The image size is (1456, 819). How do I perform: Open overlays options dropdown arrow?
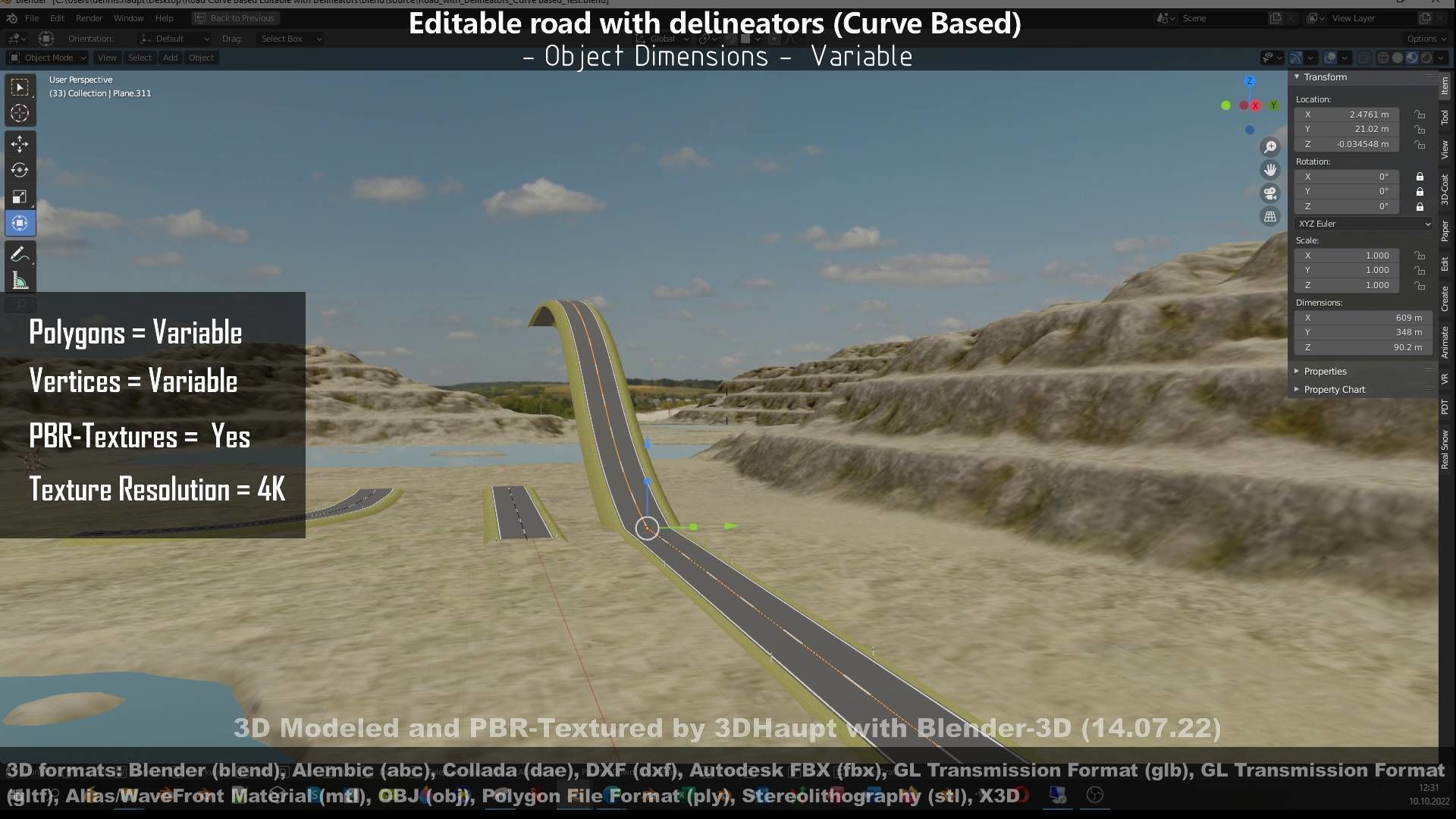coord(1345,58)
